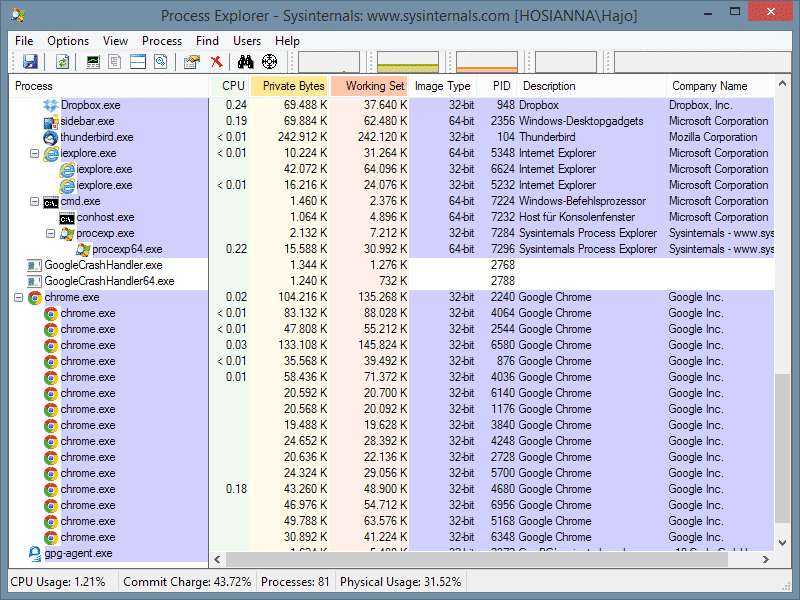
Task: Open the Users menu
Action: click(247, 41)
